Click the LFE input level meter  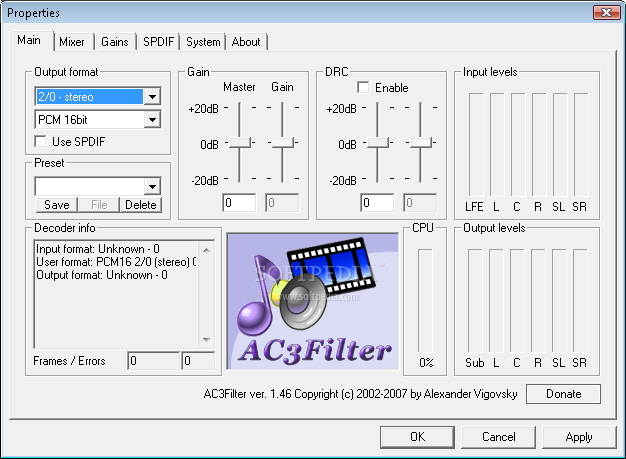pyautogui.click(x=476, y=145)
